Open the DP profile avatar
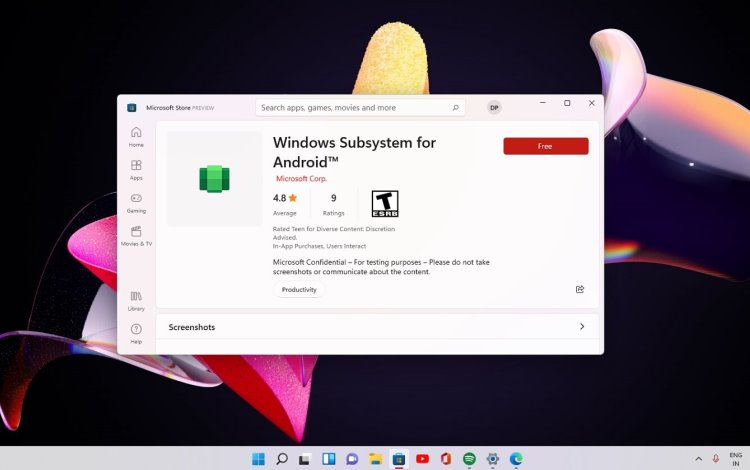Screen dimensions: 750x470 point(494,108)
